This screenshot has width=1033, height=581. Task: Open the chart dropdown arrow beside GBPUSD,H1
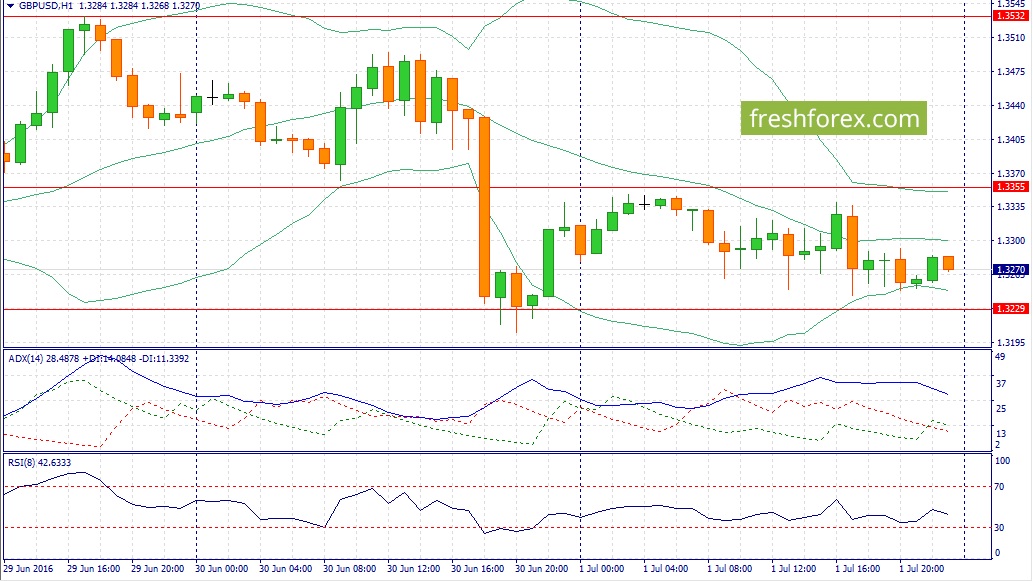[9, 6]
